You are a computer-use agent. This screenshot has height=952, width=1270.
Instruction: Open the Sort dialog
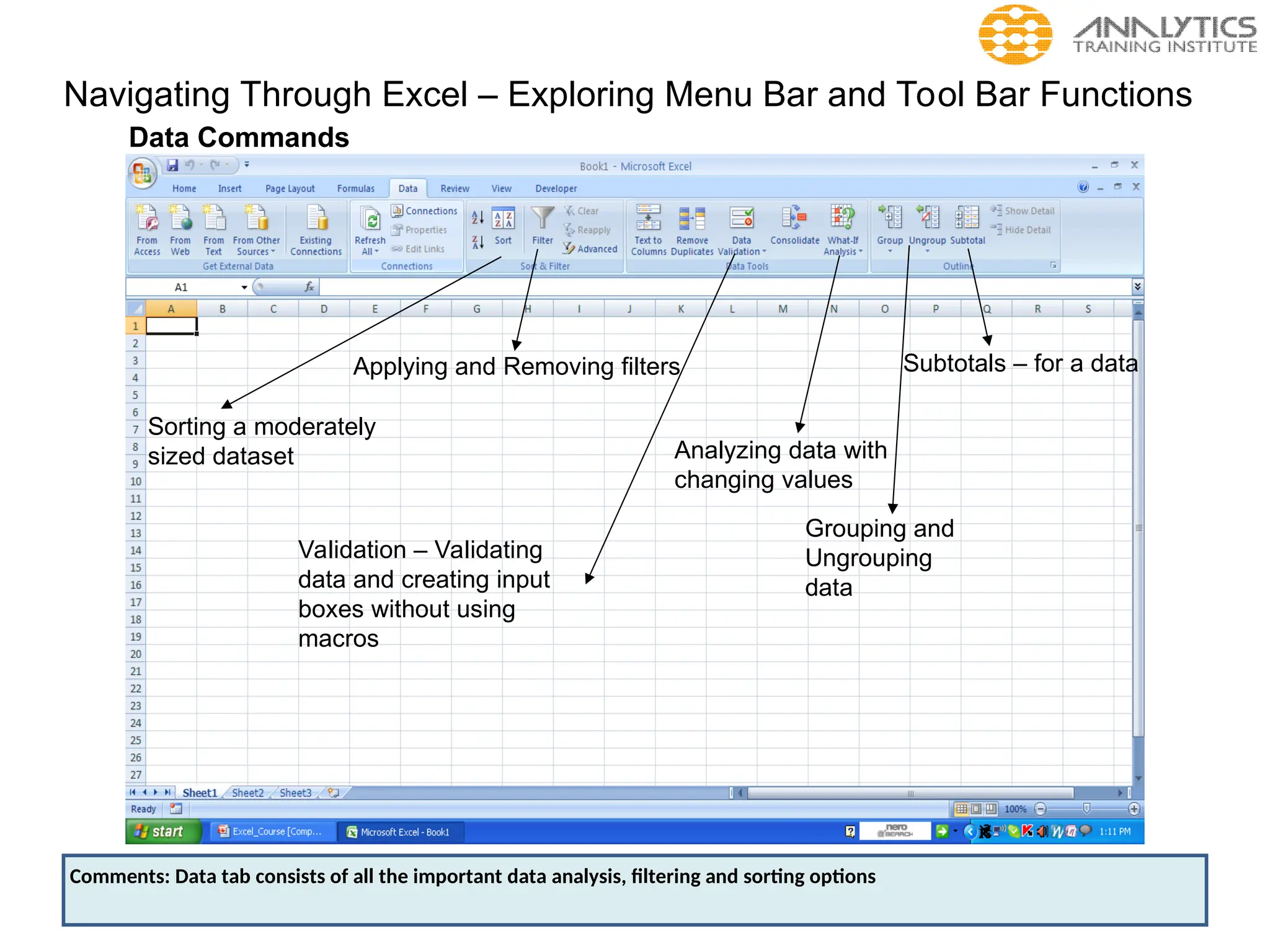tap(503, 227)
